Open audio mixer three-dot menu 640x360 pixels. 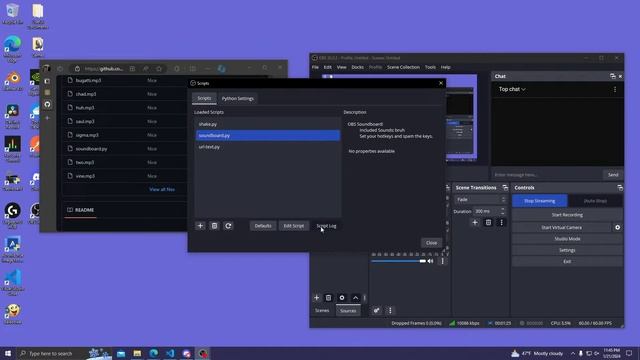(390, 311)
